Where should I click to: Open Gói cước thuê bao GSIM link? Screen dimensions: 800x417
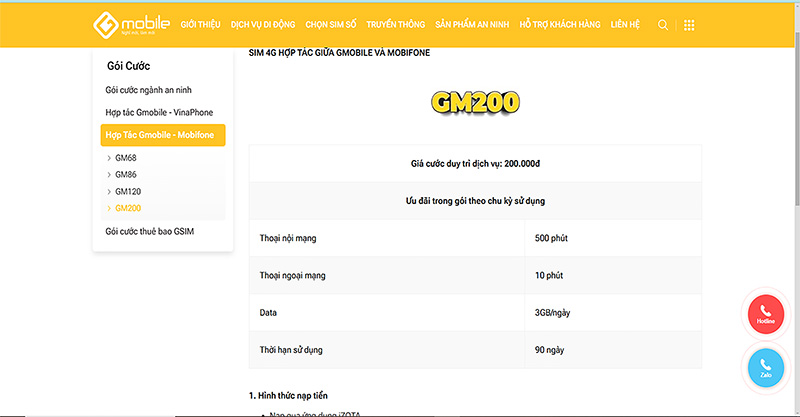(x=149, y=231)
